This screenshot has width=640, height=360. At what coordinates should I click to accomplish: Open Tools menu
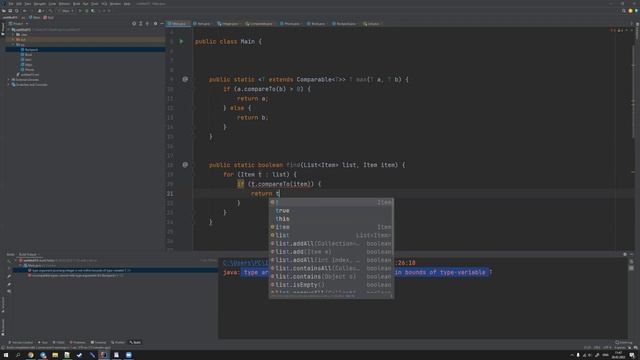click(x=95, y=4)
